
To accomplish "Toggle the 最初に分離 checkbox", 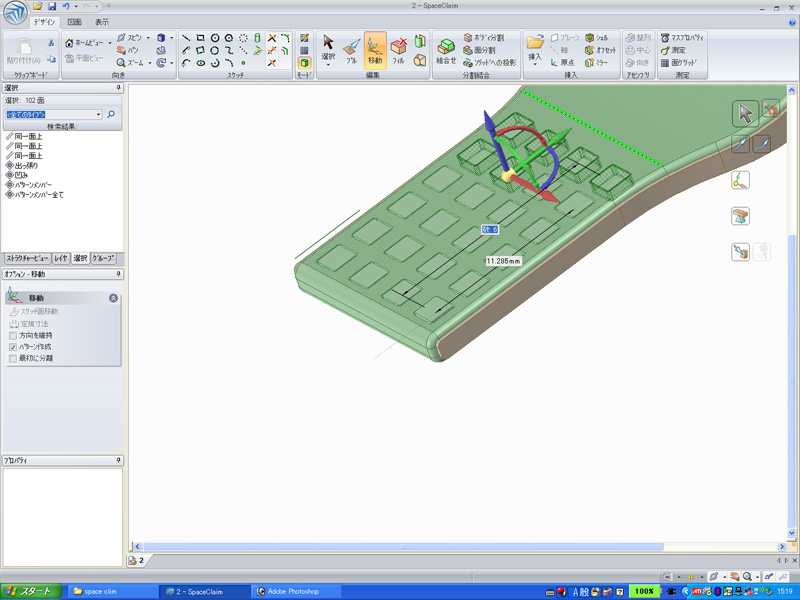I will [13, 358].
